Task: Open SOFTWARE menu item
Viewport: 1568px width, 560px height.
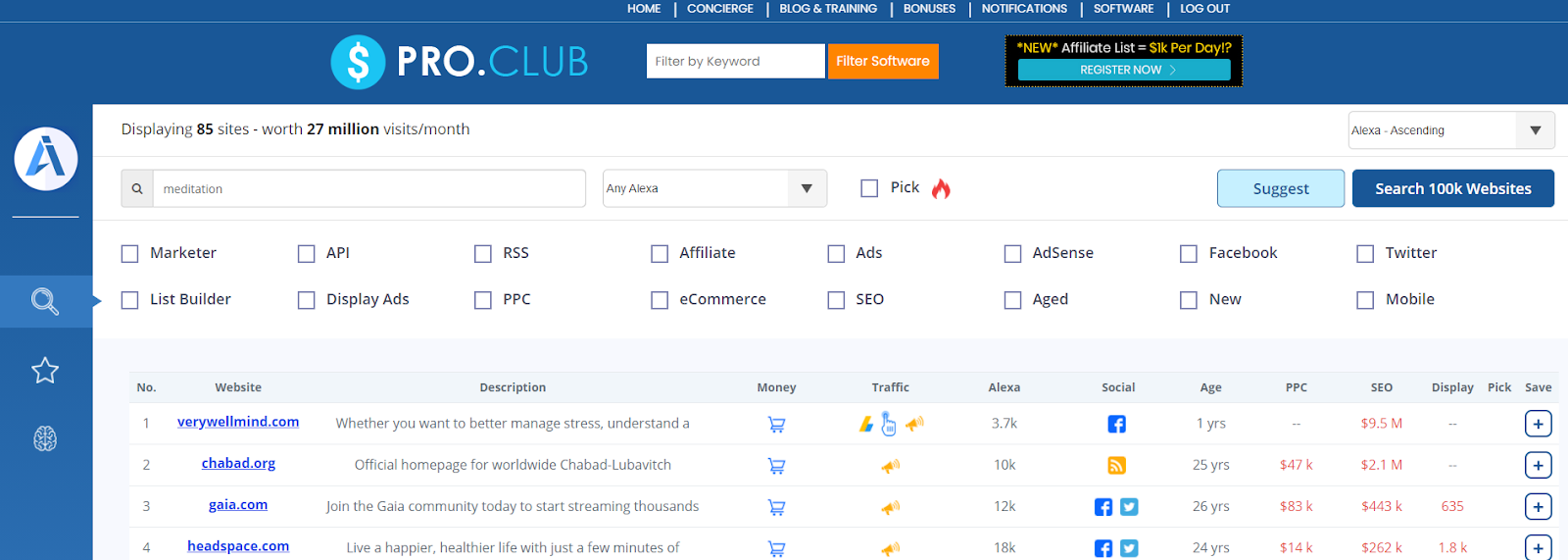Action: pos(1123,9)
